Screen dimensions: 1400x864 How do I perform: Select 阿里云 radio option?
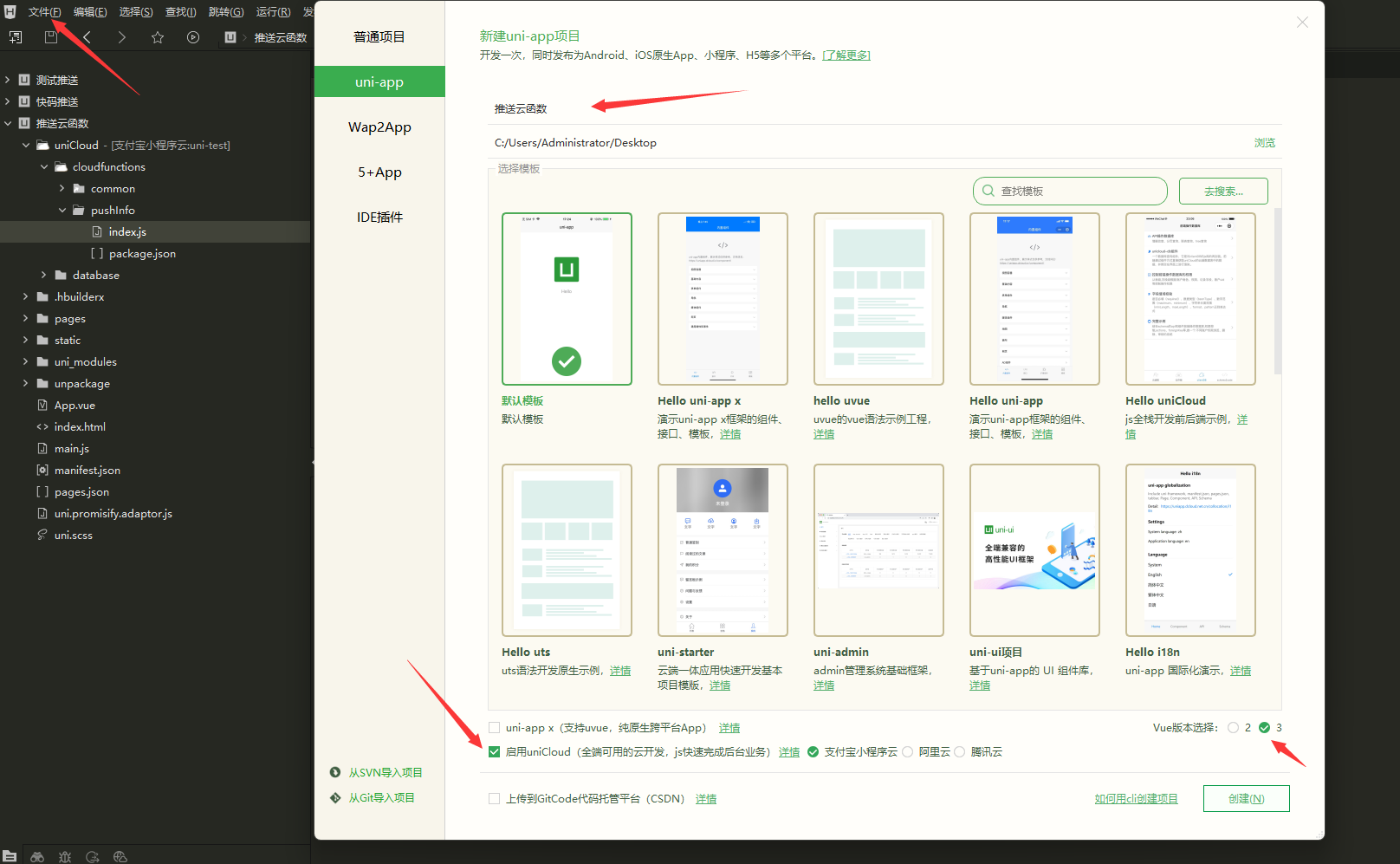[907, 752]
